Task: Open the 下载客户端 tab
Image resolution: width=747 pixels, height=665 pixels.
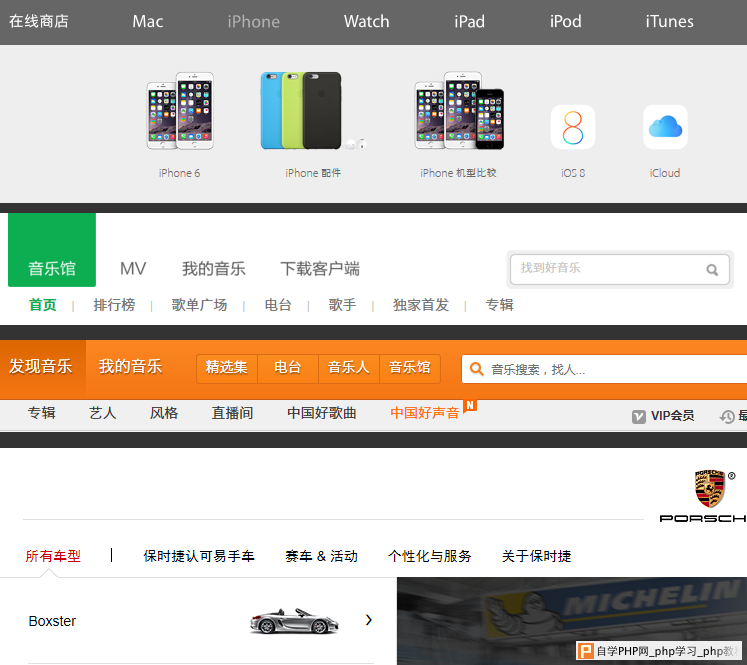Action: click(320, 269)
